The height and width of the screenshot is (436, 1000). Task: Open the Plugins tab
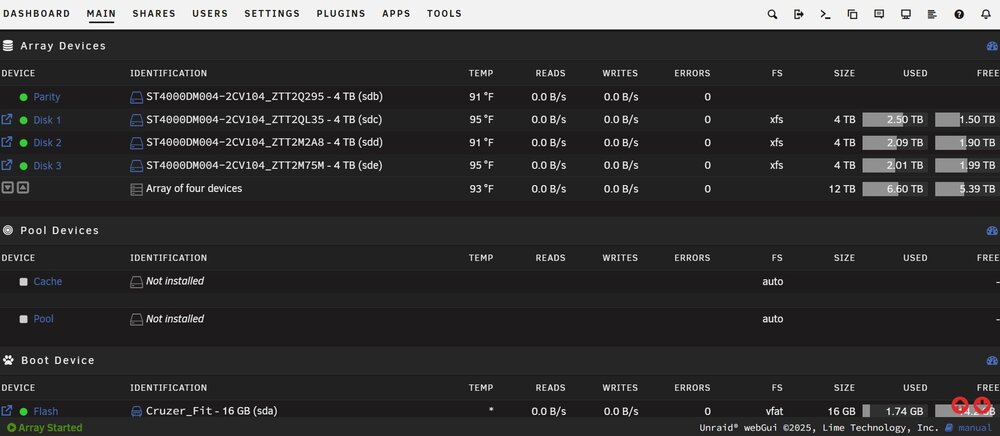point(341,13)
